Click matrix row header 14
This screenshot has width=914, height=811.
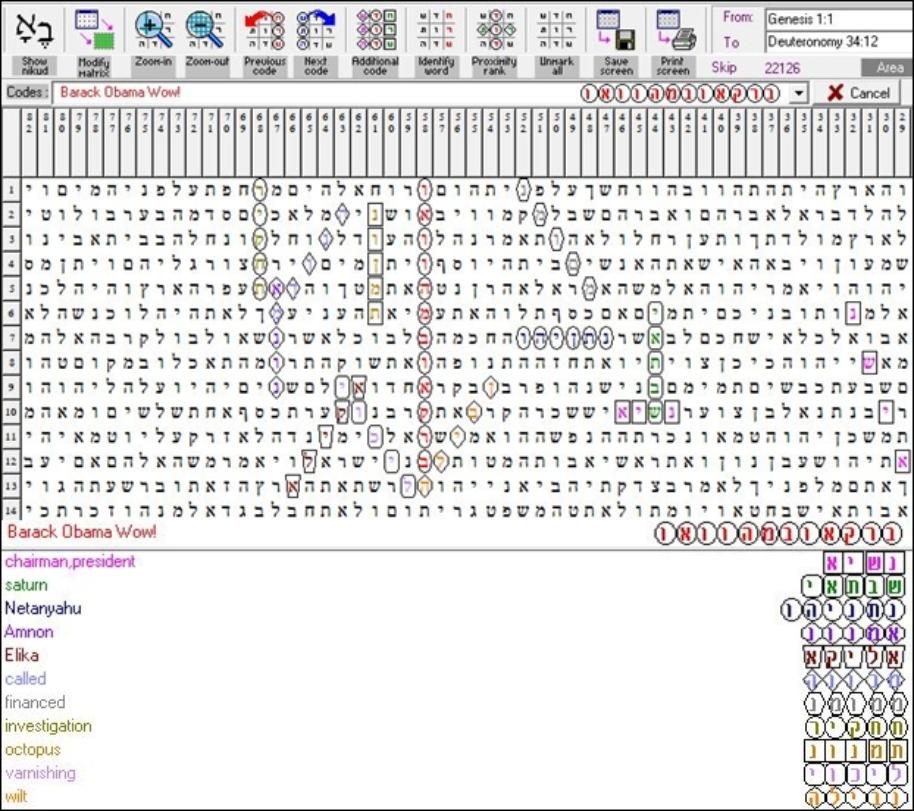11,511
